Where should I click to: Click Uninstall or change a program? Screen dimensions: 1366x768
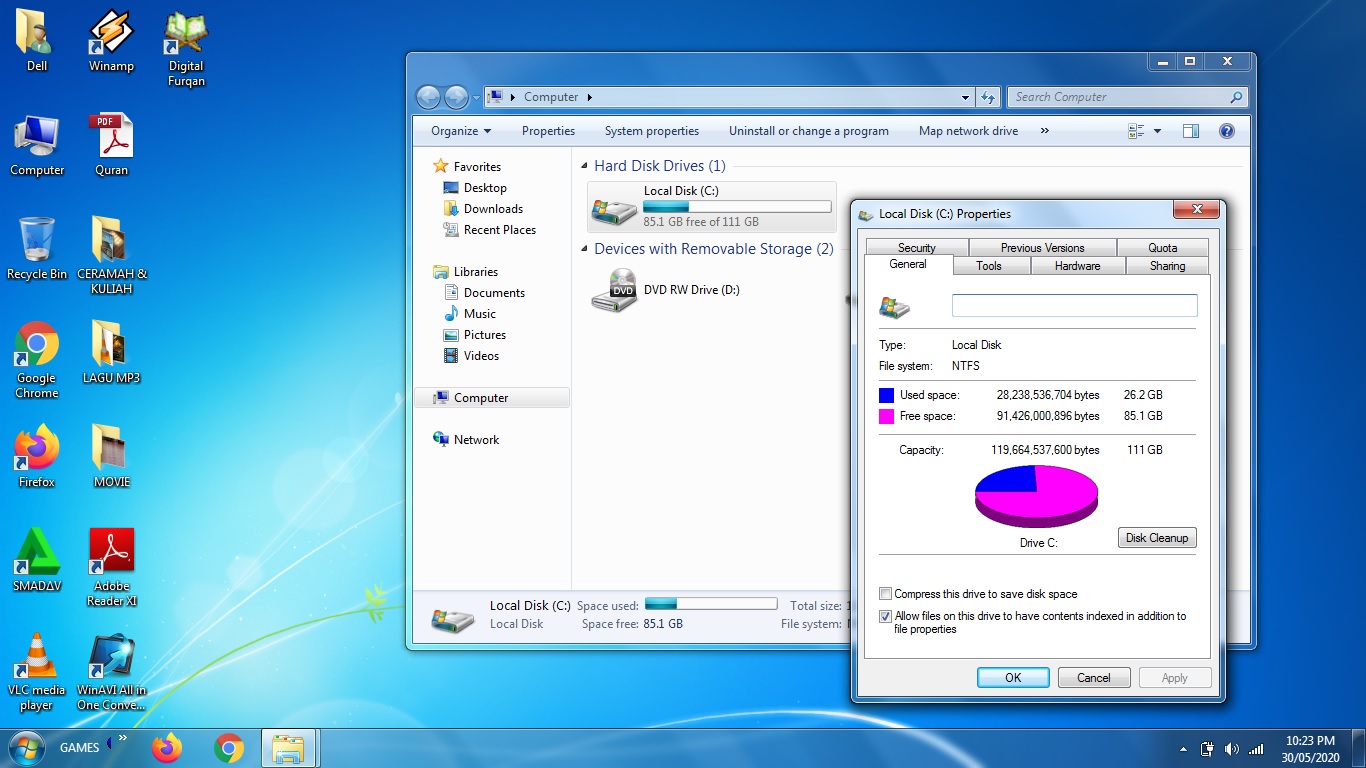pyautogui.click(x=809, y=131)
